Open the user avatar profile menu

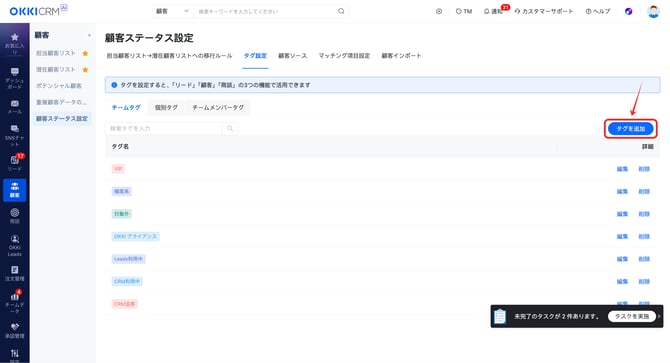tap(653, 12)
